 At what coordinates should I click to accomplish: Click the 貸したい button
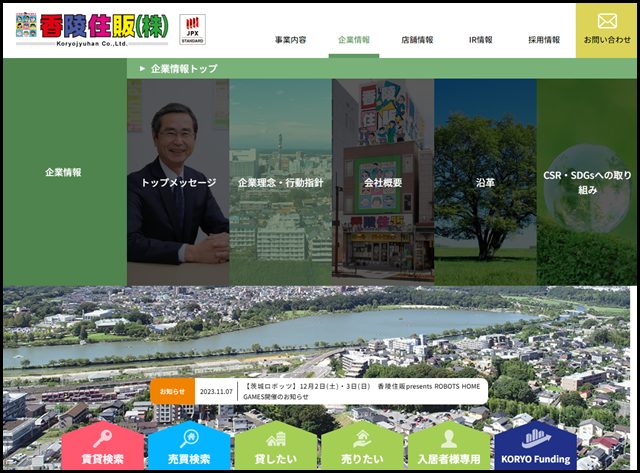(276, 445)
